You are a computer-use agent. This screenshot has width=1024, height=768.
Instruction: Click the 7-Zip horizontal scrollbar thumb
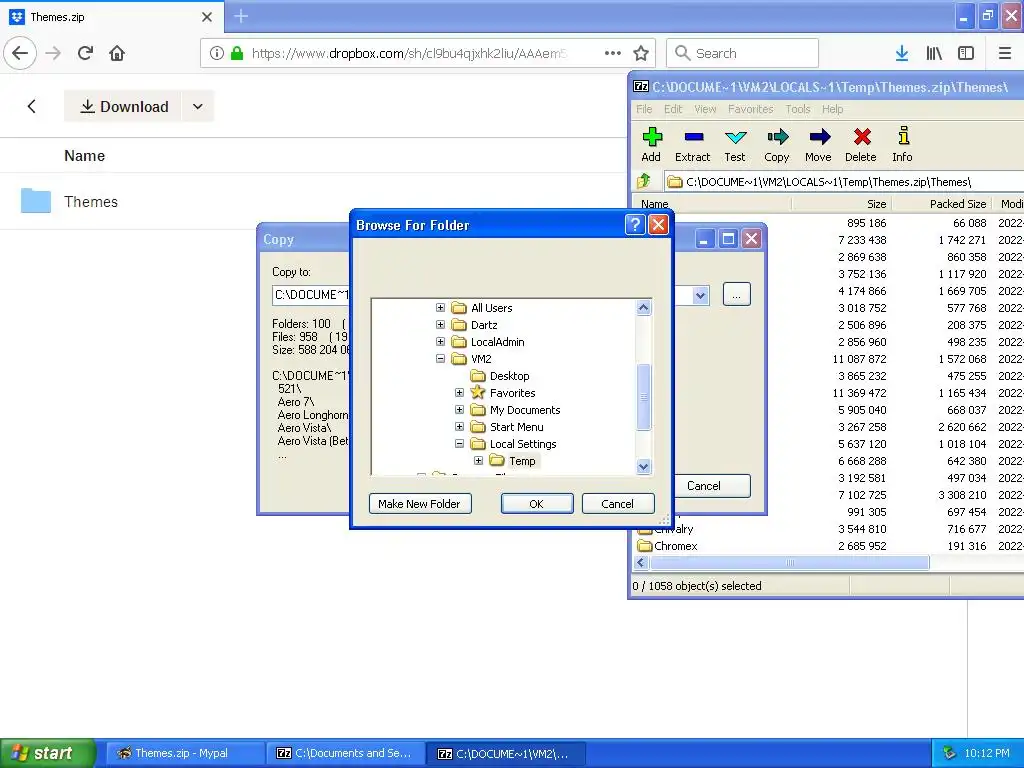790,562
